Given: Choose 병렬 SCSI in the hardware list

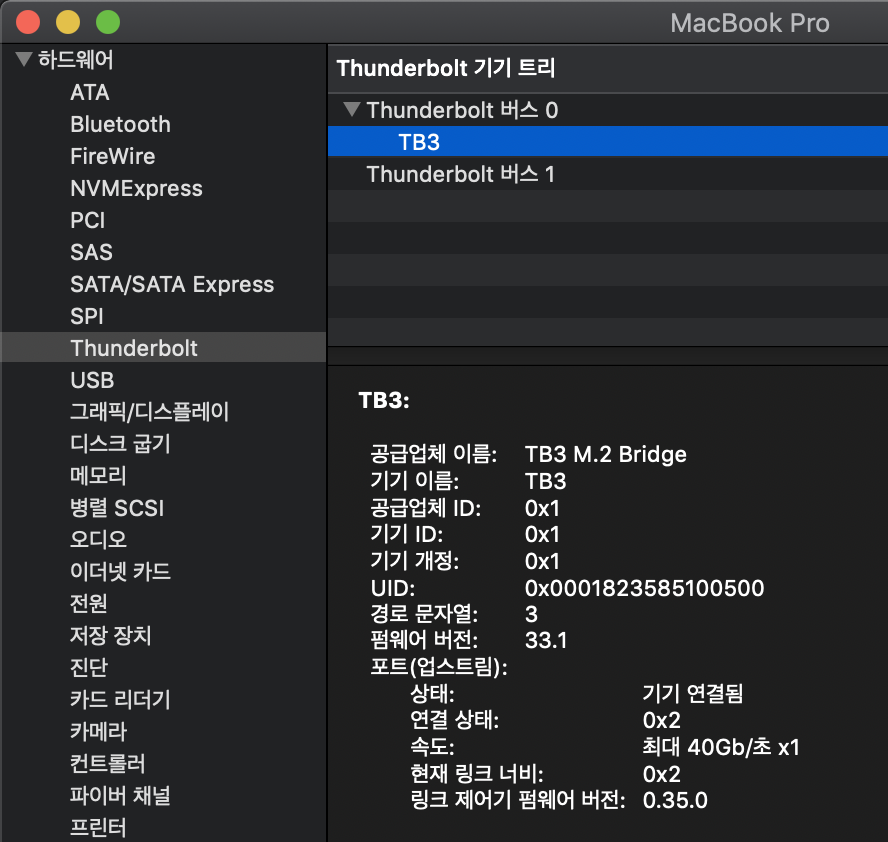Looking at the screenshot, I should (x=117, y=508).
